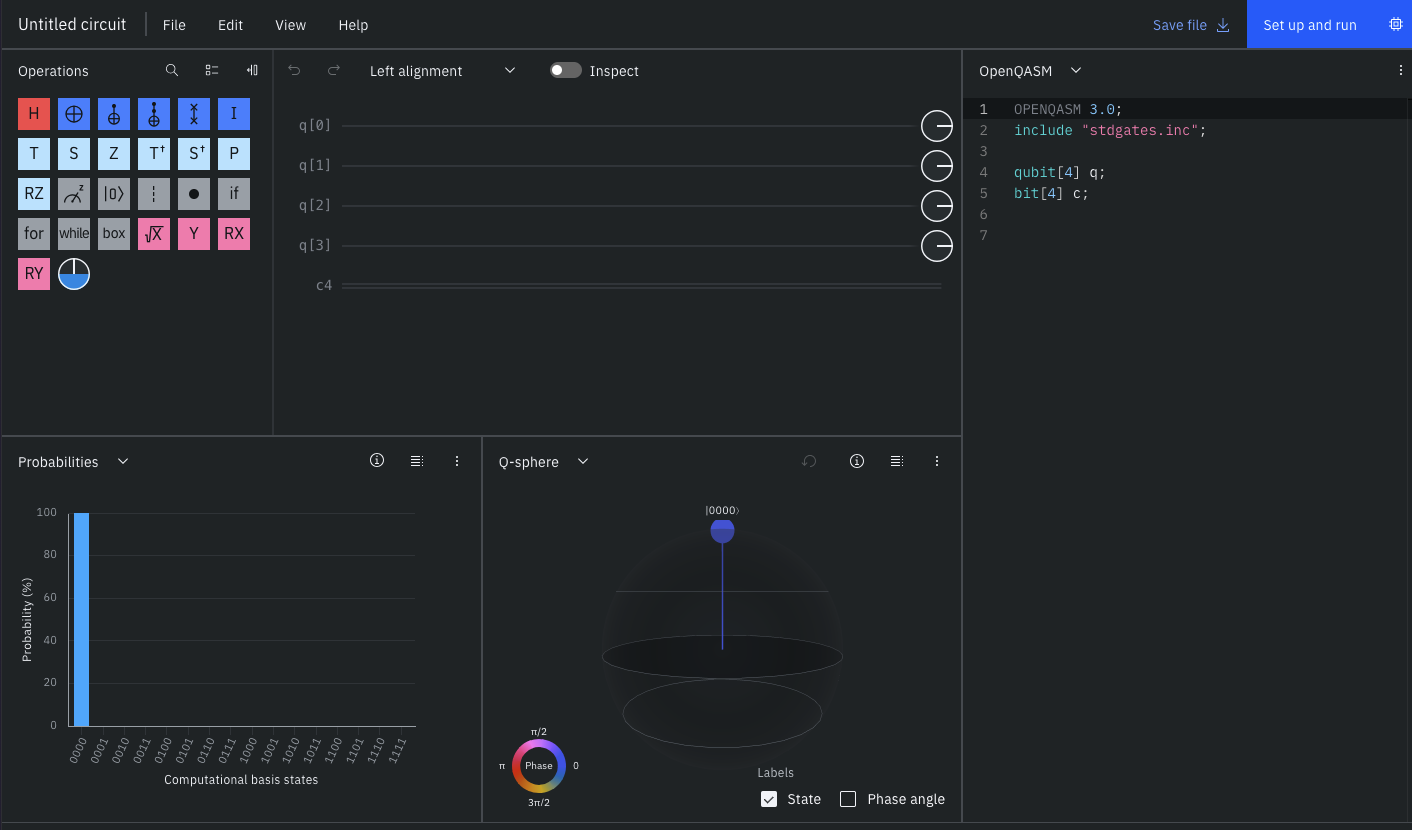Search the Operations list
This screenshot has width=1412, height=830.
click(172, 71)
